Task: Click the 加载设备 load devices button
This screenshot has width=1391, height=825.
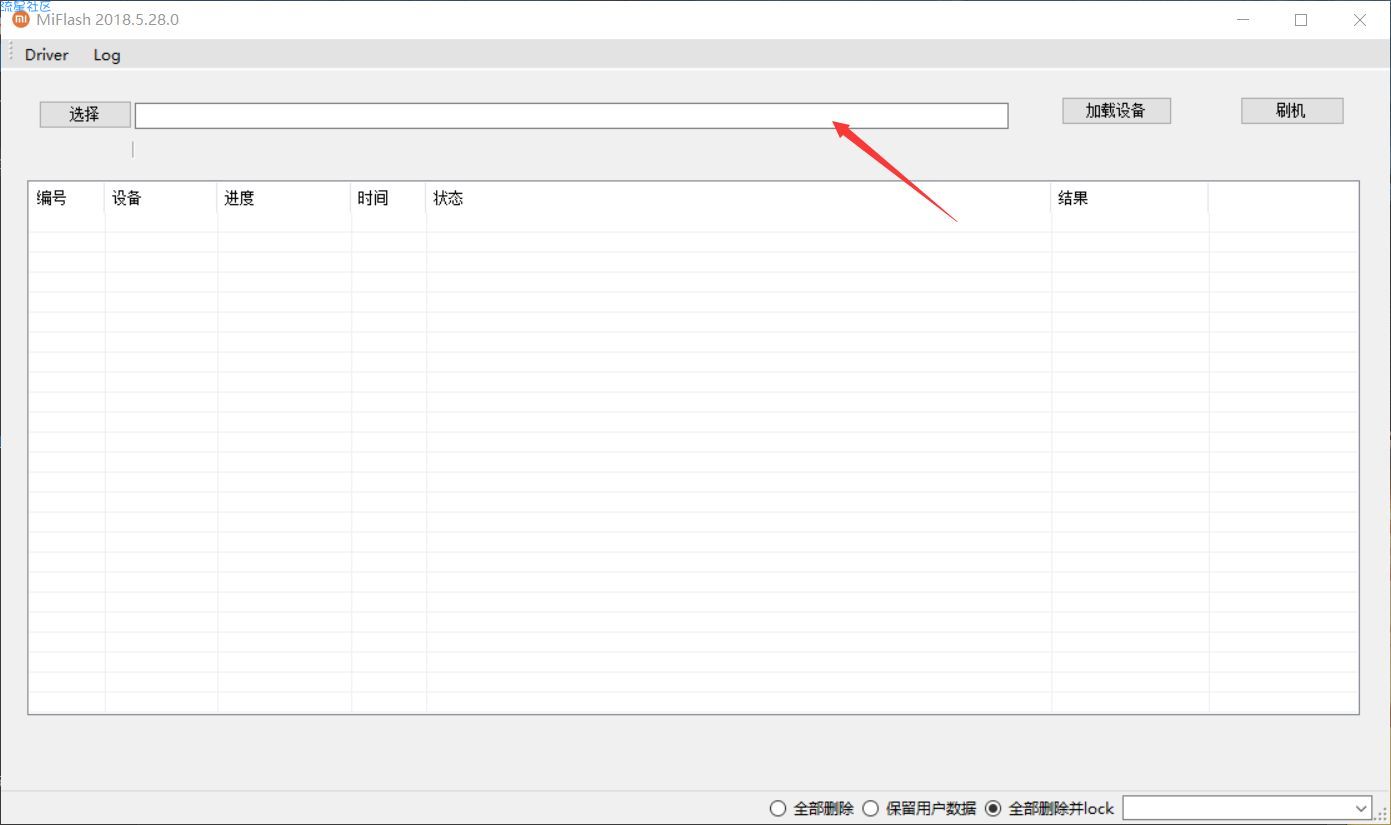Action: tap(1116, 110)
